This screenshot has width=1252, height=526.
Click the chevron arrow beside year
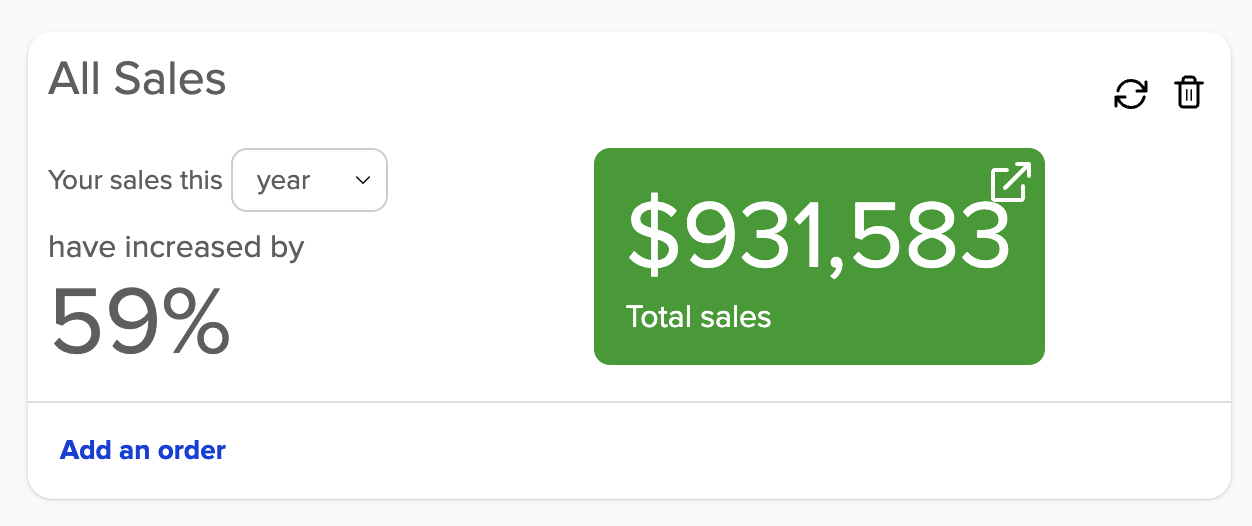click(x=363, y=180)
